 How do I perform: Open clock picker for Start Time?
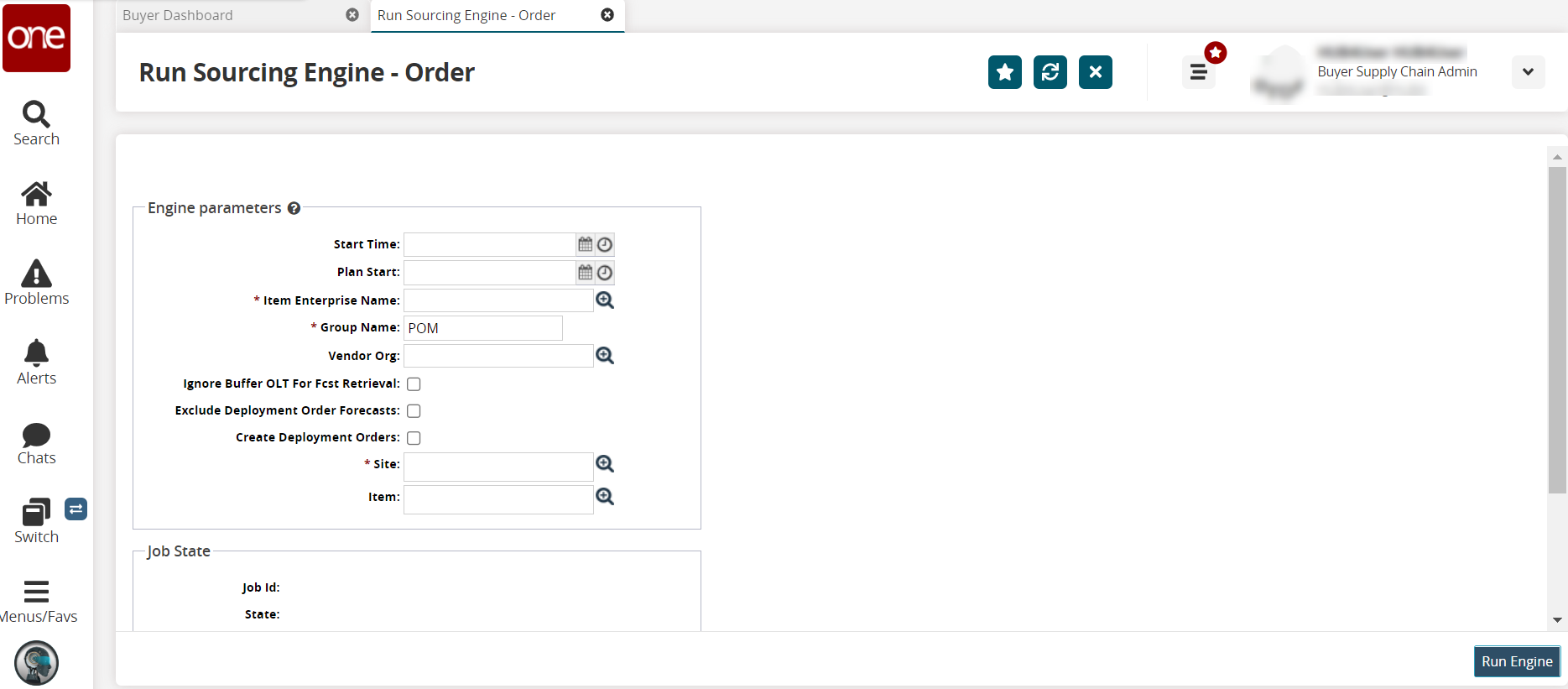pyautogui.click(x=605, y=244)
